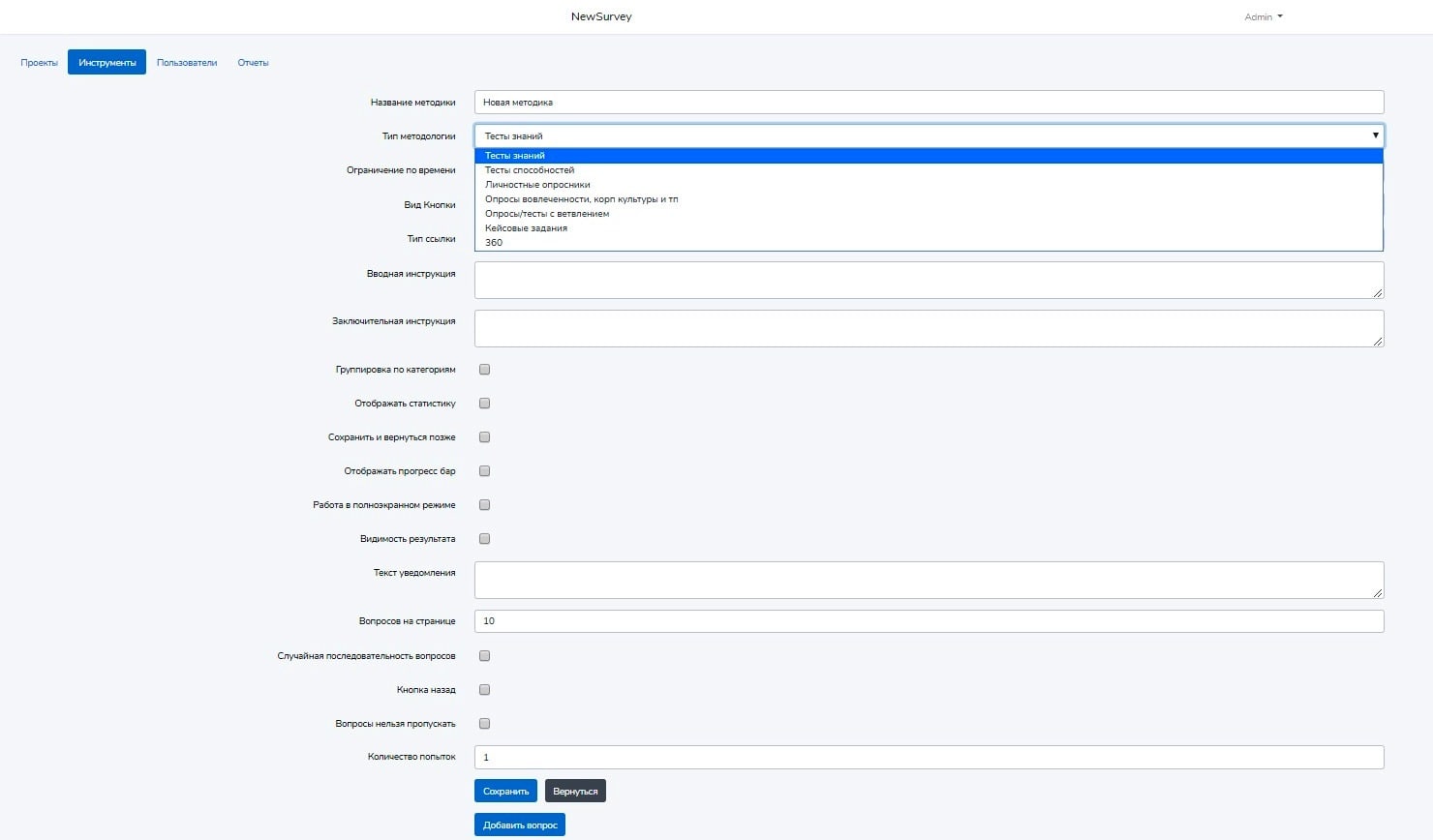Open the Admin user menu

tap(1263, 16)
